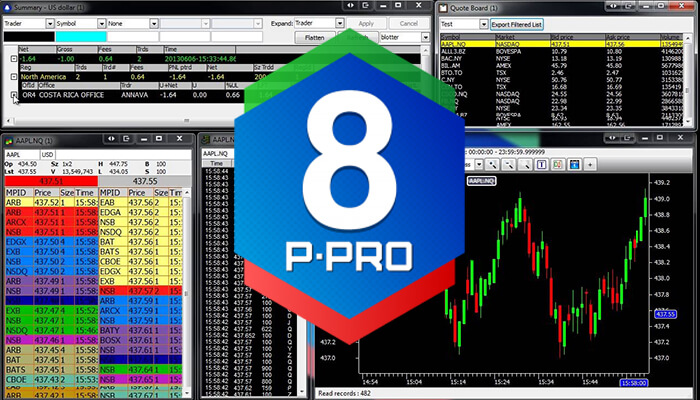The height and width of the screenshot is (400, 700).
Task: Click Export Filtered List button
Action: pyautogui.click(x=517, y=24)
